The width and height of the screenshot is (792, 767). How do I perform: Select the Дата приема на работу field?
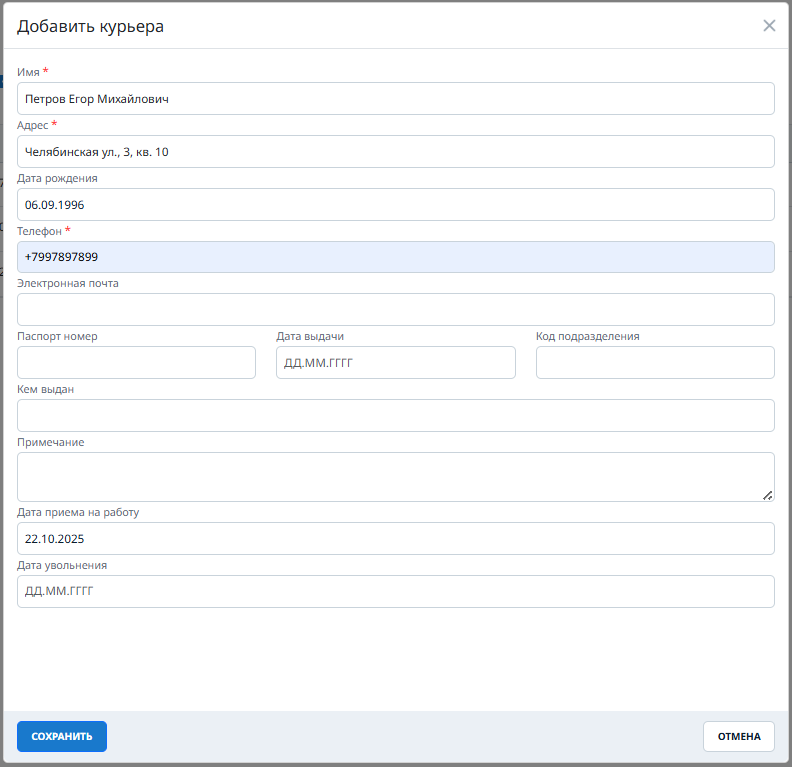point(396,538)
